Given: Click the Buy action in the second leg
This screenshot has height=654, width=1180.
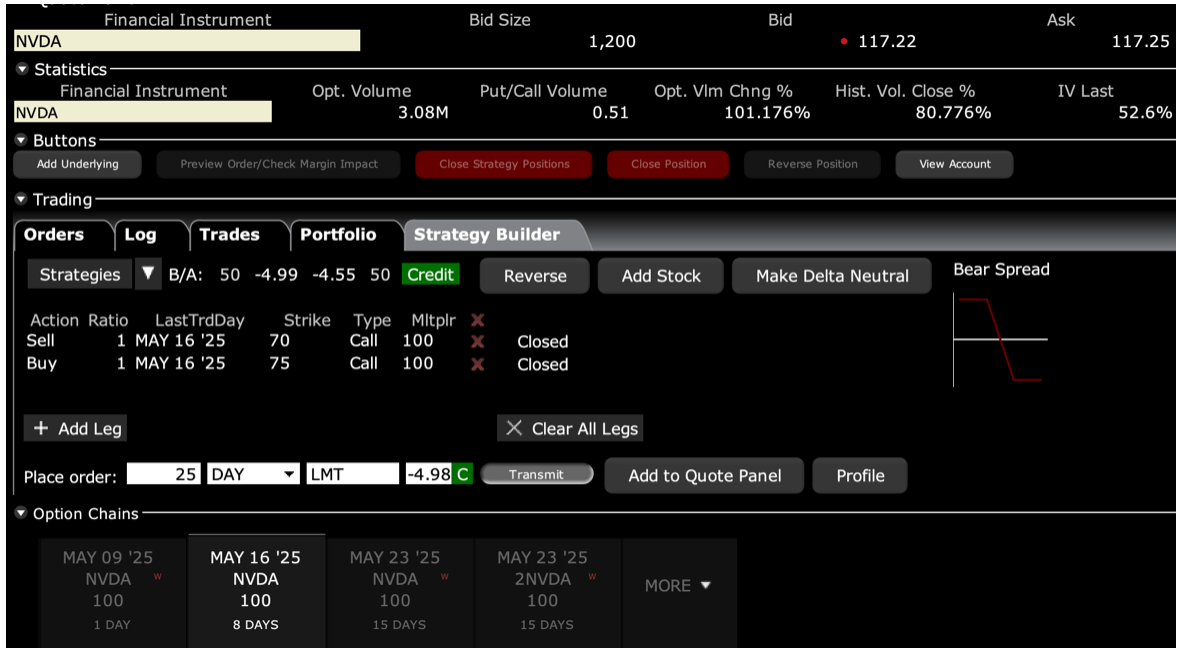Looking at the screenshot, I should [41, 364].
